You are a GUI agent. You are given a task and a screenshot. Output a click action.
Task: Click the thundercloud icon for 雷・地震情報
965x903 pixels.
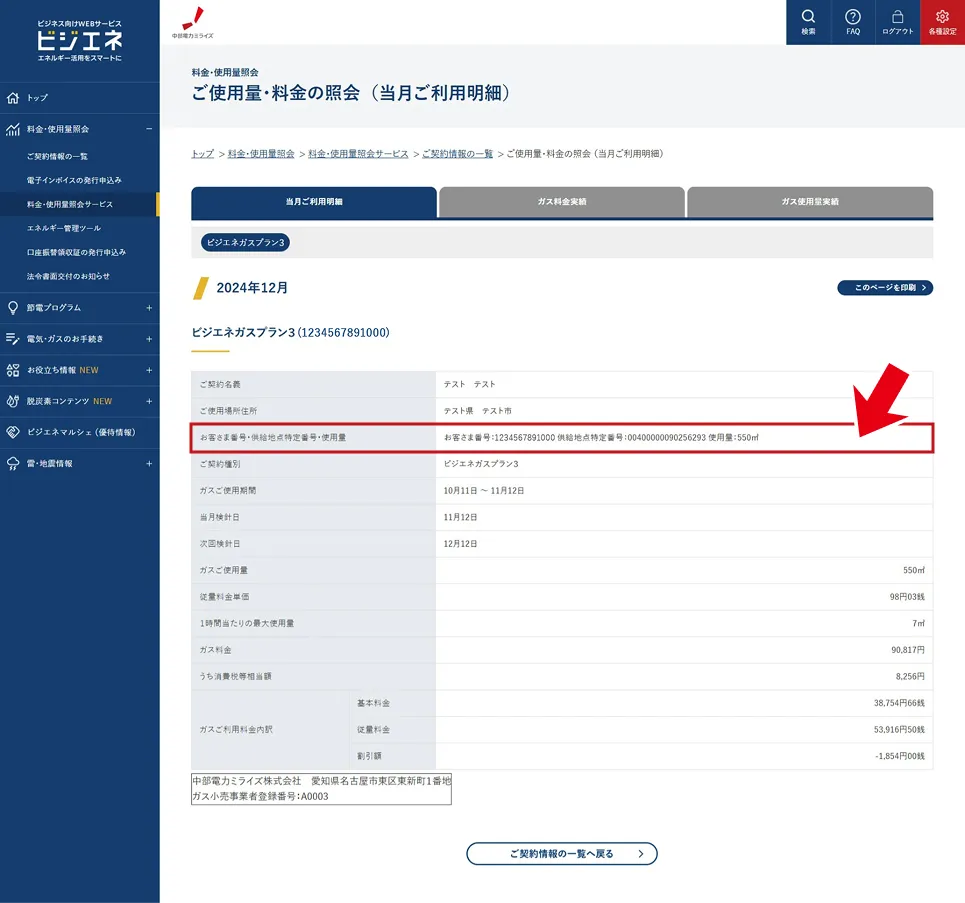(x=13, y=464)
